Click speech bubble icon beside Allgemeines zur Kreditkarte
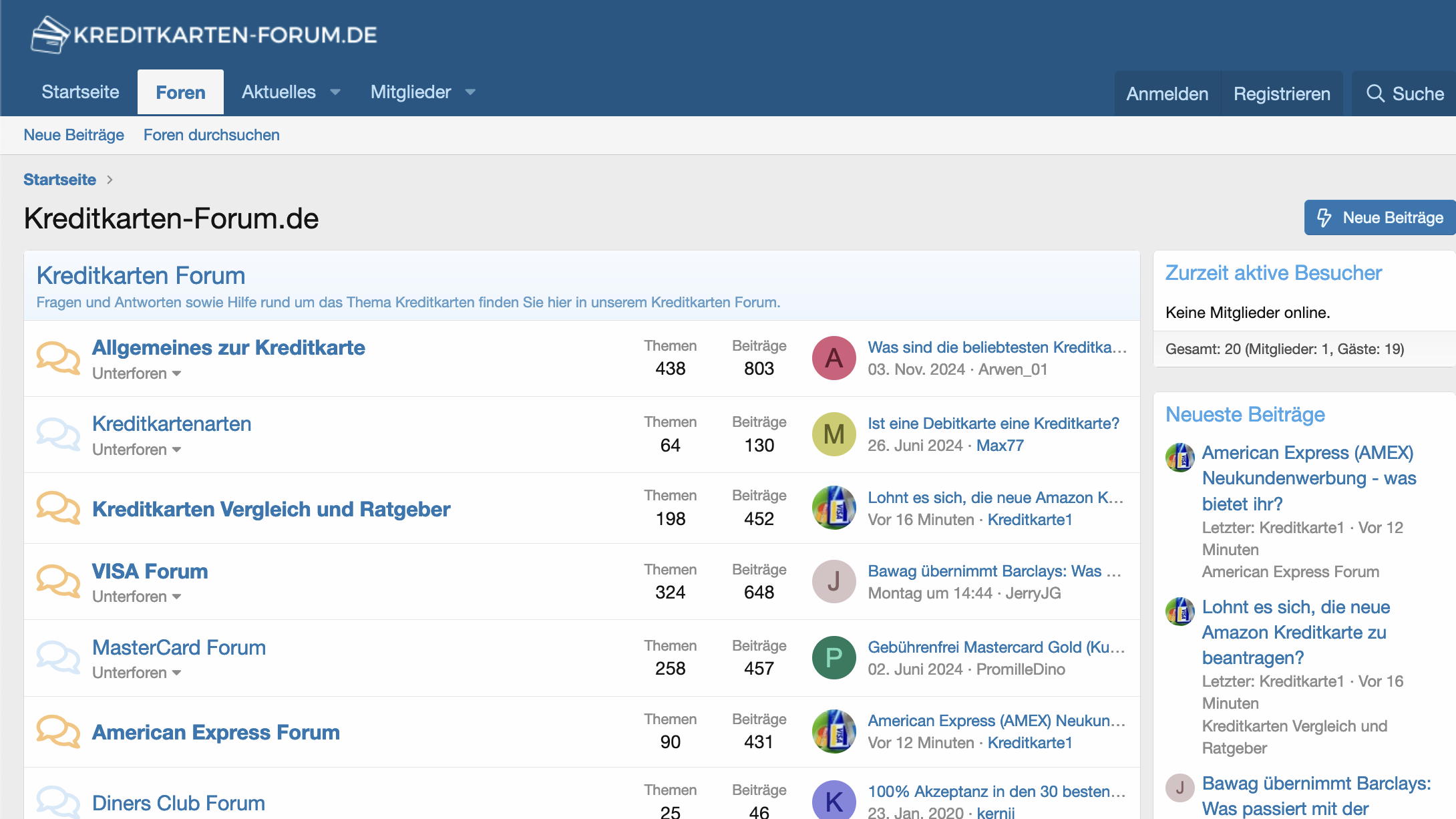 pos(58,358)
